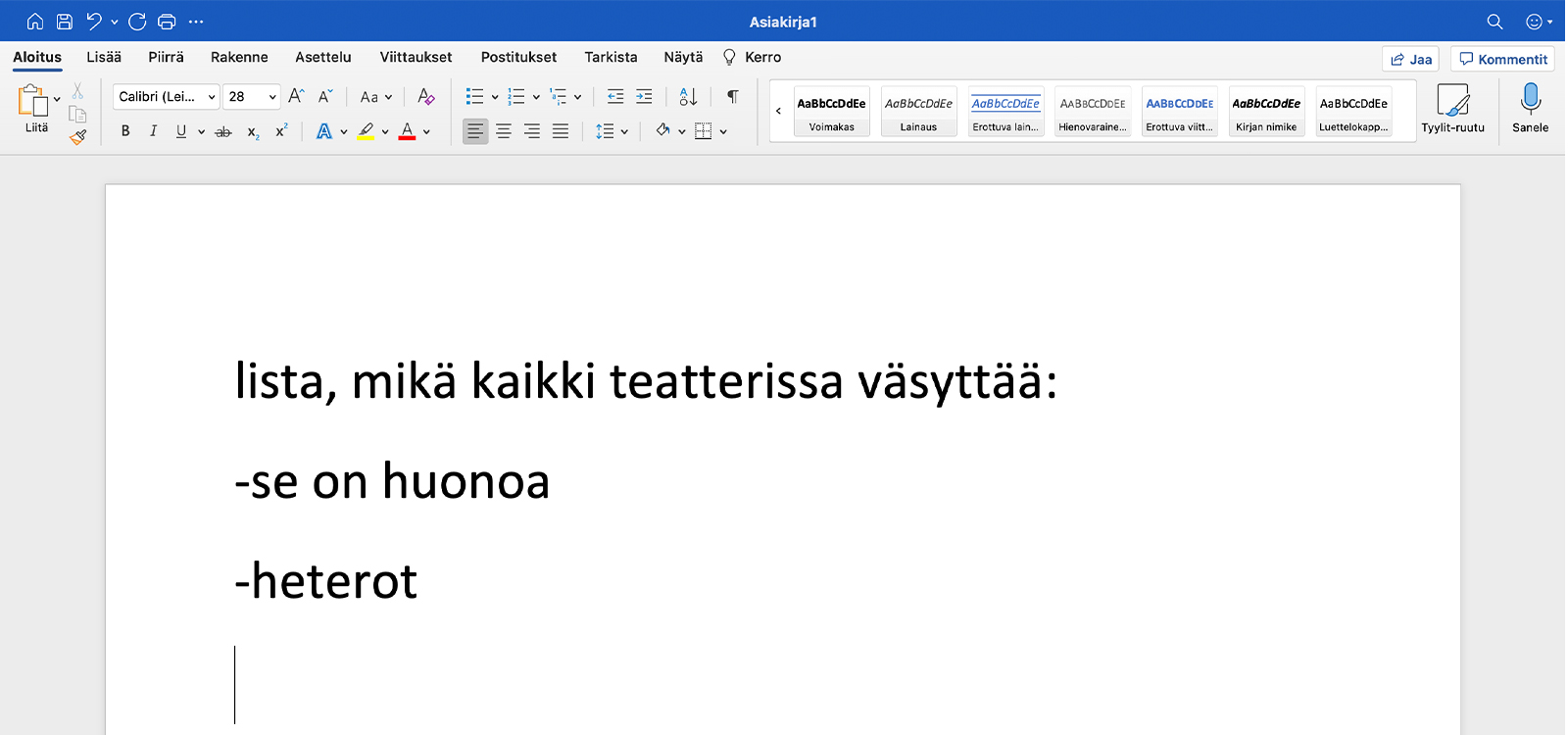Expand the Calibri font name list
This screenshot has width=1568, height=735.
pyautogui.click(x=212, y=97)
